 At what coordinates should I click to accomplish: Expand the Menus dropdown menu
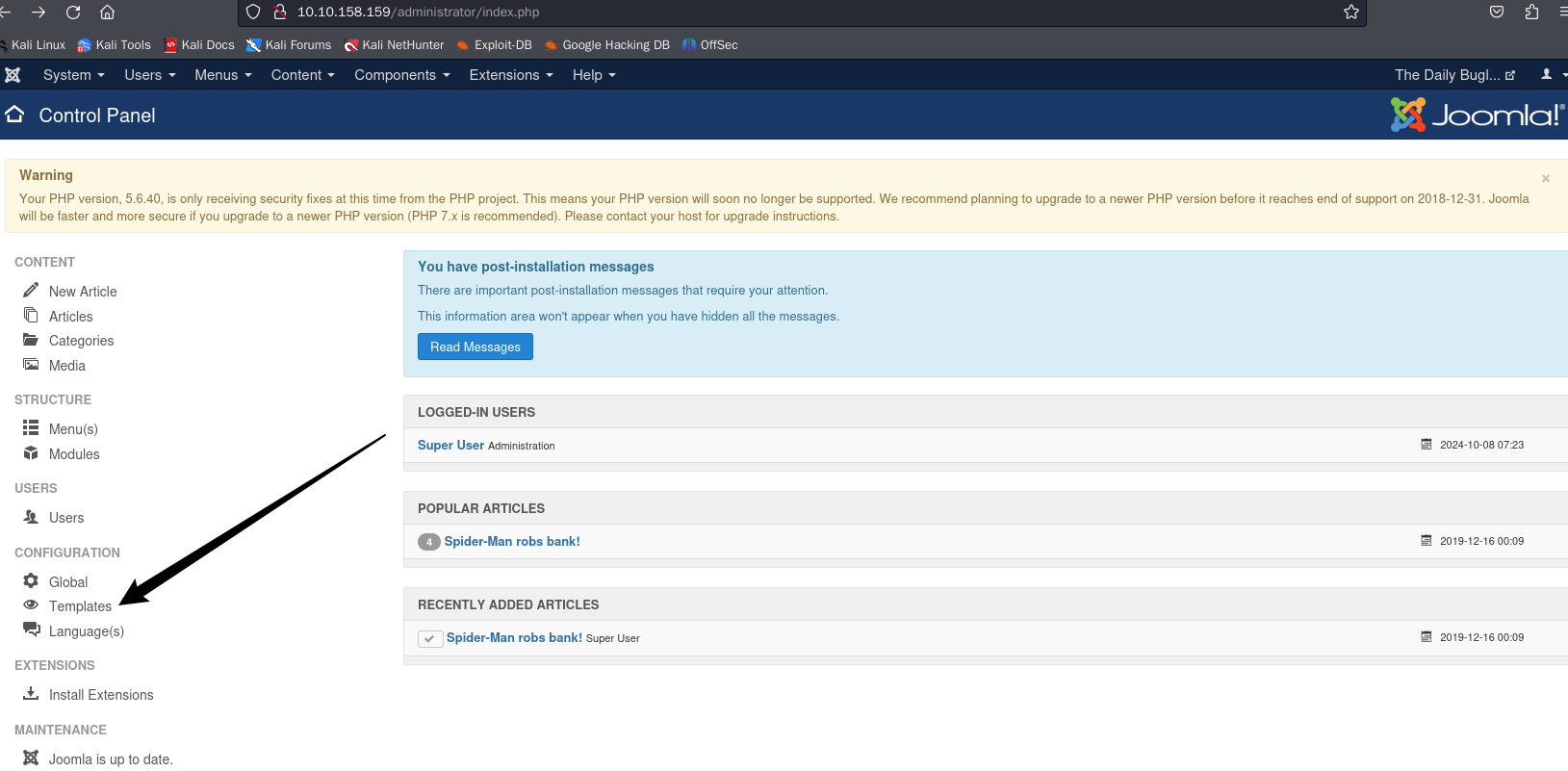pyautogui.click(x=223, y=75)
